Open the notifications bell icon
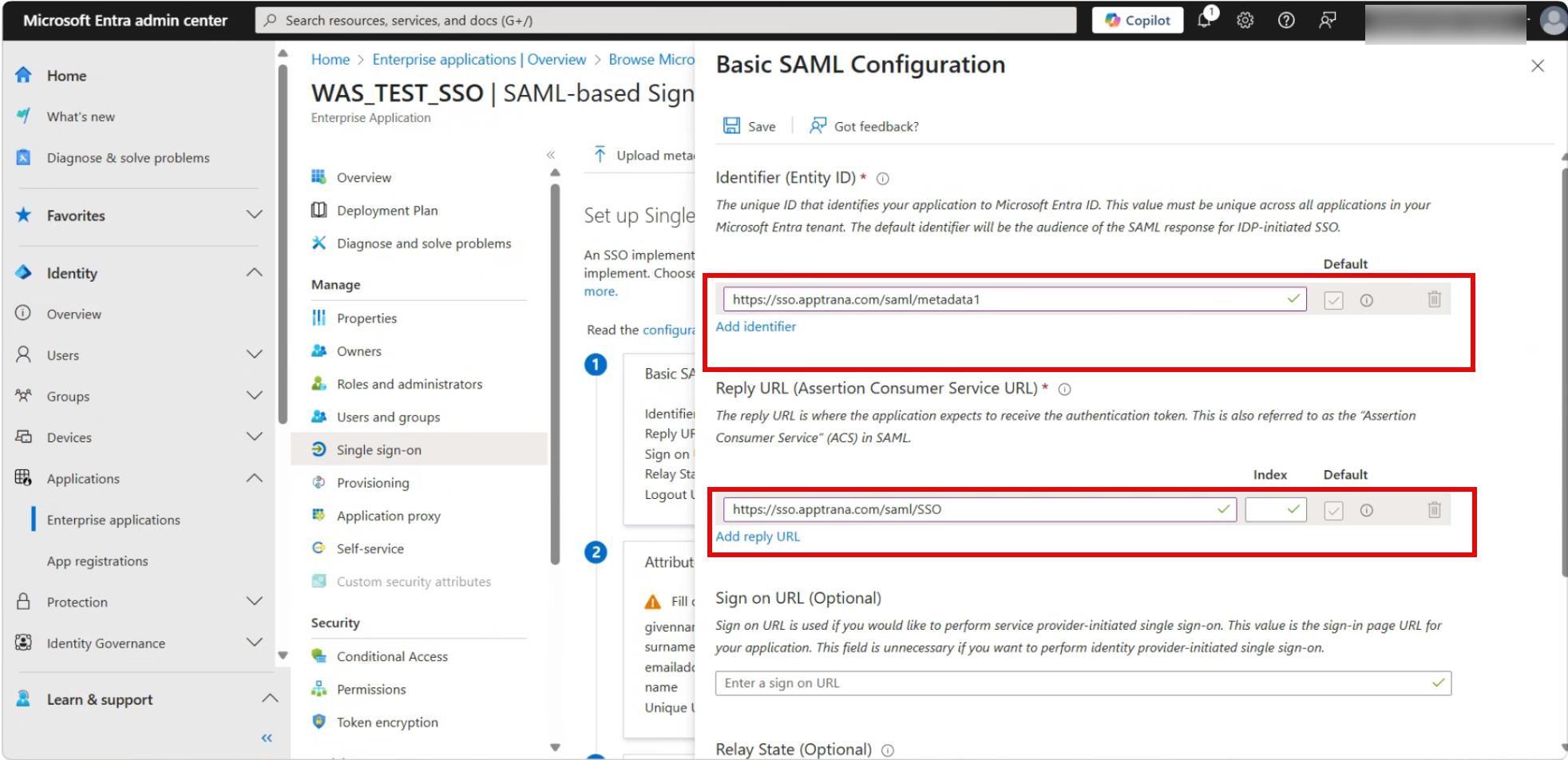The width and height of the screenshot is (1568, 760). click(1205, 20)
